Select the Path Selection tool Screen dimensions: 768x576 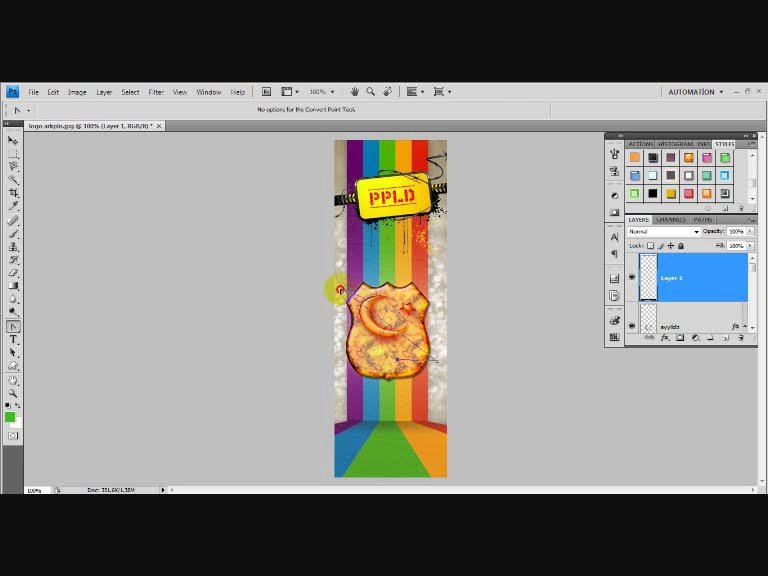coord(13,353)
